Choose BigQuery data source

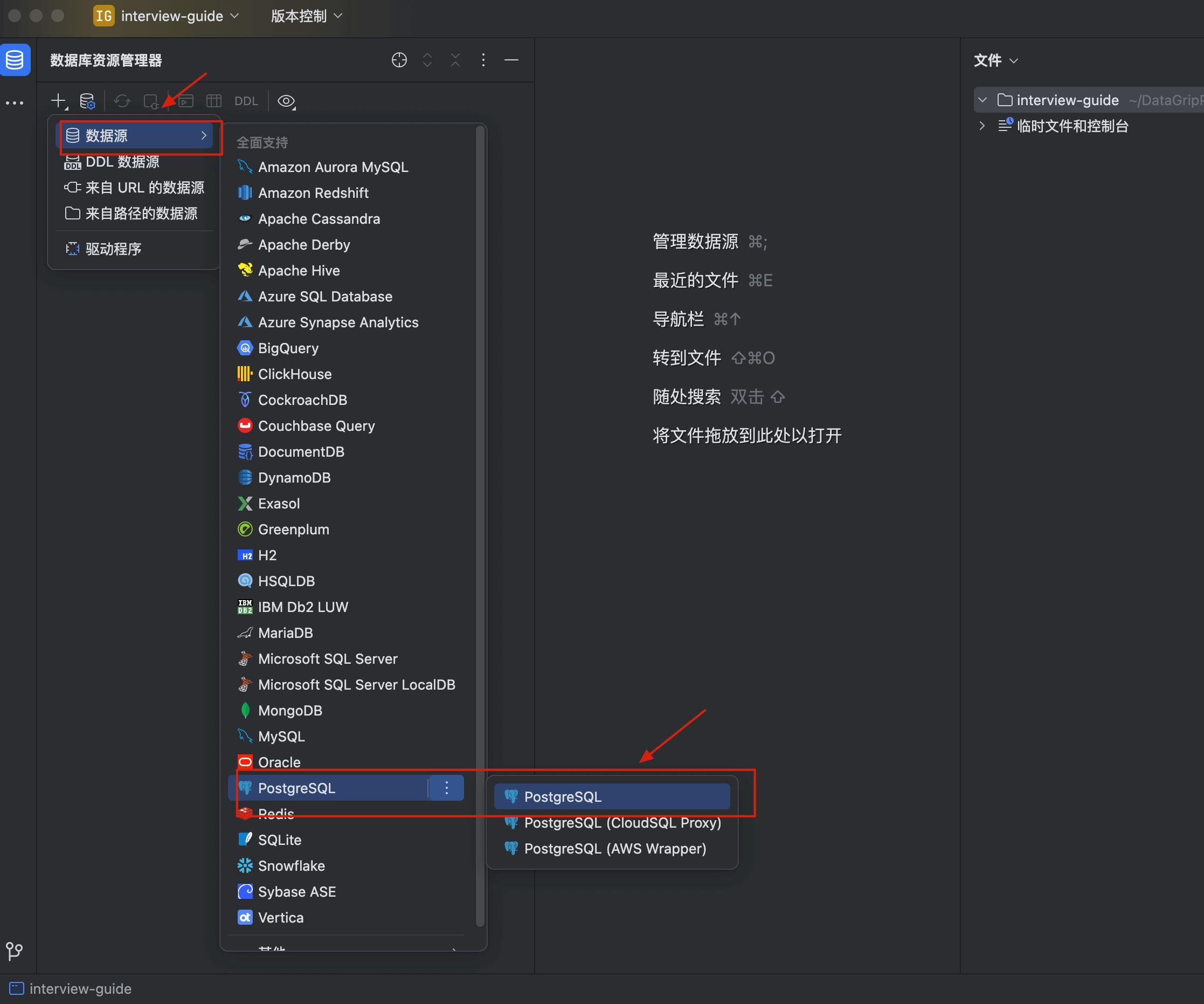tap(347, 348)
